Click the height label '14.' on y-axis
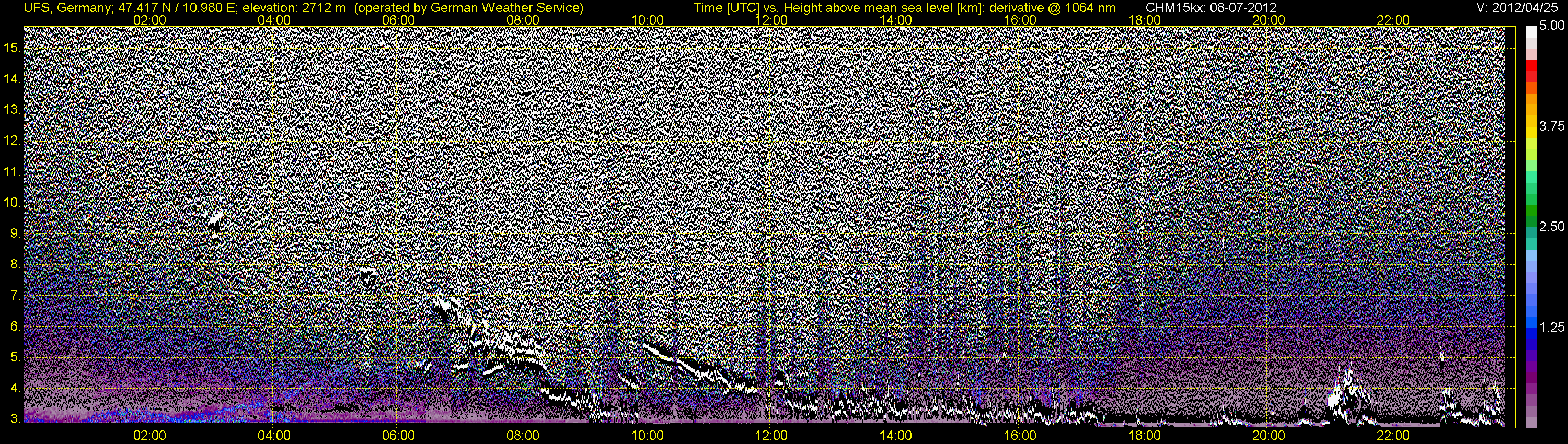1568x444 pixels. [12, 78]
